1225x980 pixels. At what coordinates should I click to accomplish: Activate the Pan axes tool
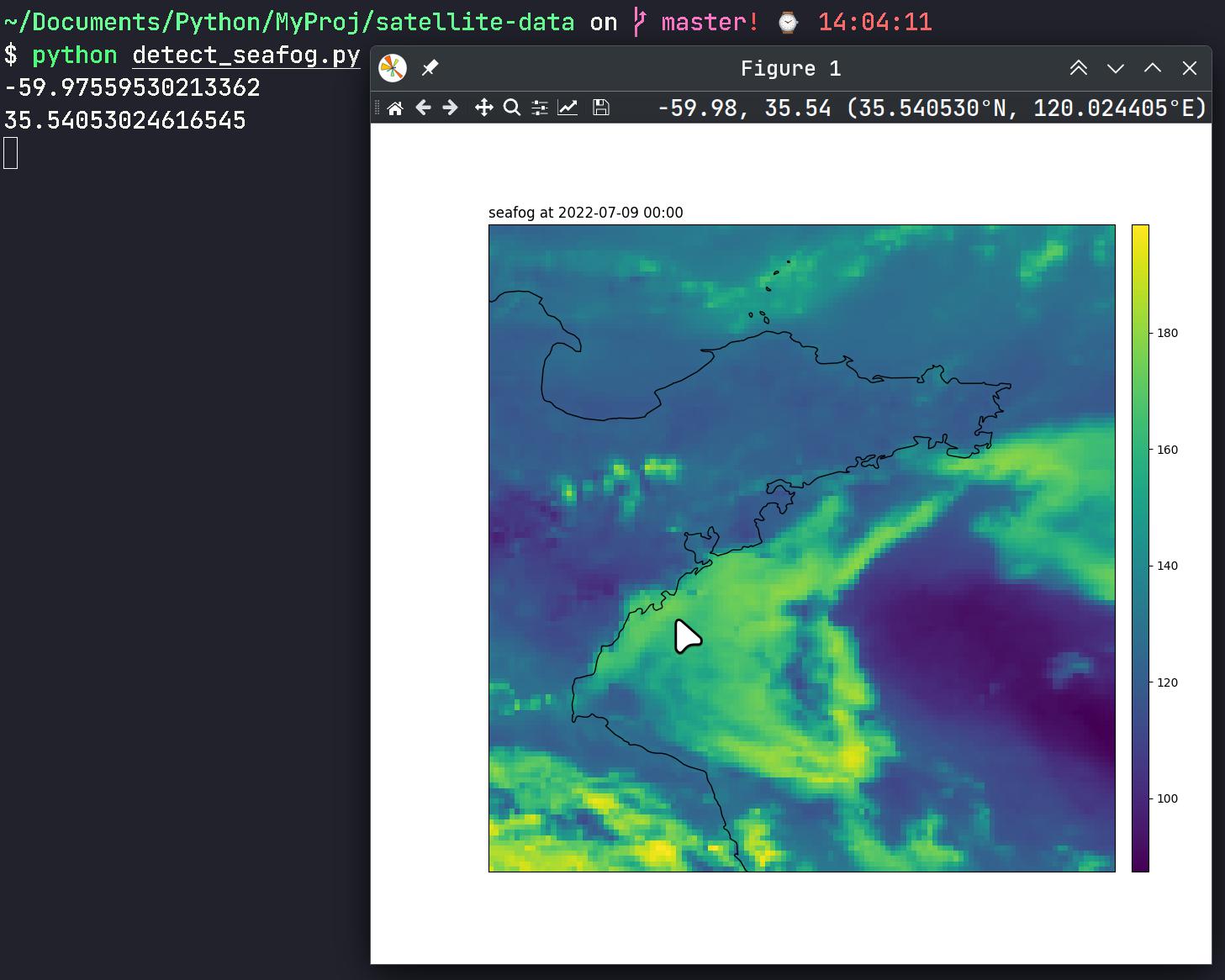(483, 108)
